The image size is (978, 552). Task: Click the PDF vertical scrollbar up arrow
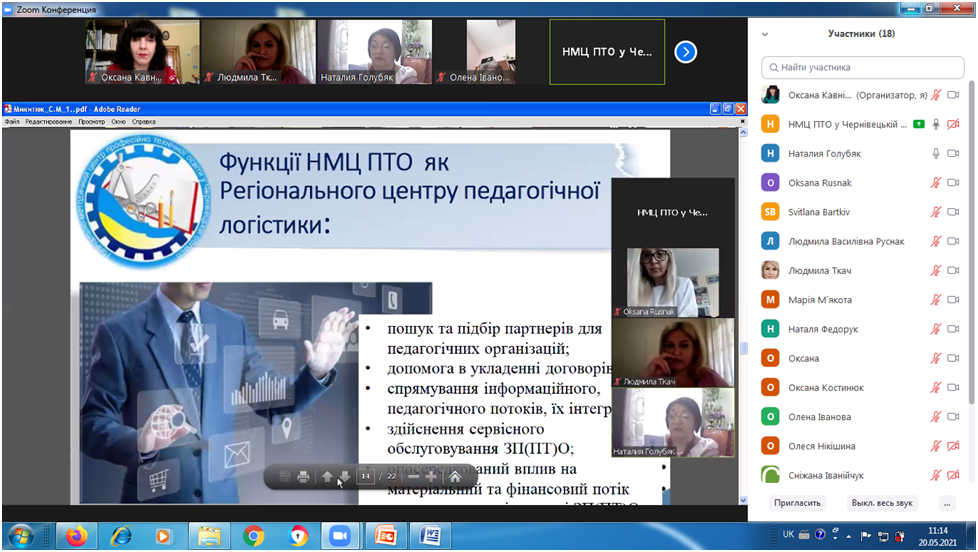pos(743,132)
